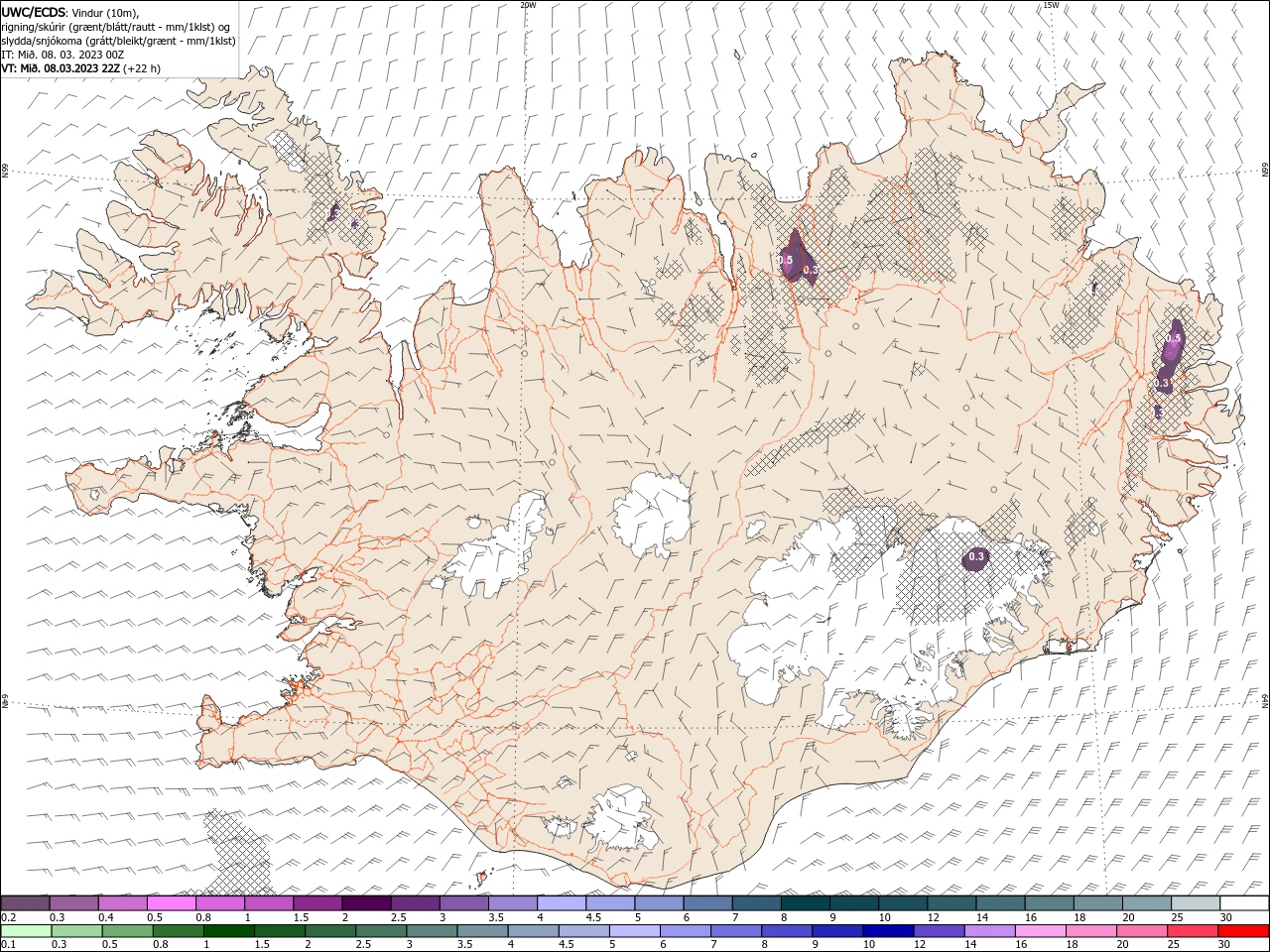Select the 'rigning/skúrir' legend description line
Screen dimensions: 1270x952
click(115, 27)
